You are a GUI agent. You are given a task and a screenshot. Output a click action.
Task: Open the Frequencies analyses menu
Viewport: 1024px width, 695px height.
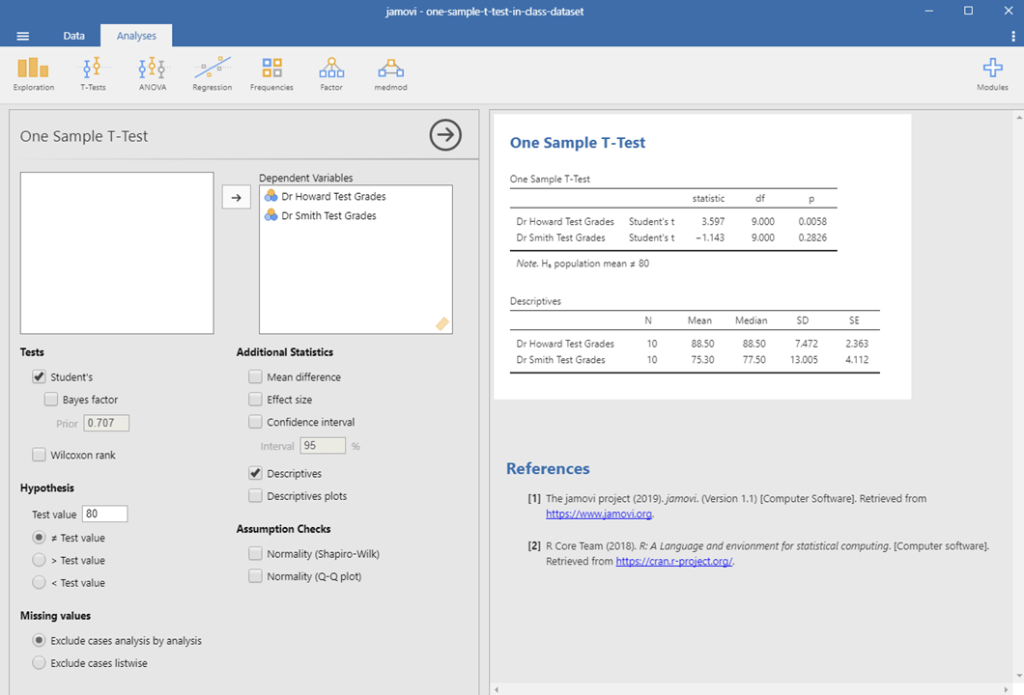(272, 73)
